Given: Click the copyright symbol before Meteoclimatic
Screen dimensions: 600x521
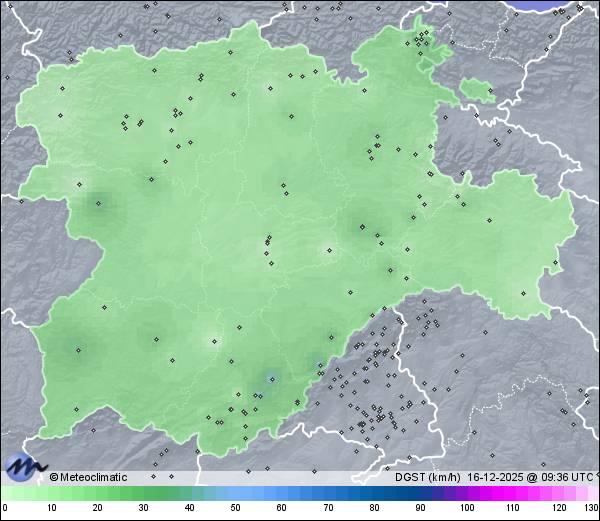Looking at the screenshot, I should (54, 477).
